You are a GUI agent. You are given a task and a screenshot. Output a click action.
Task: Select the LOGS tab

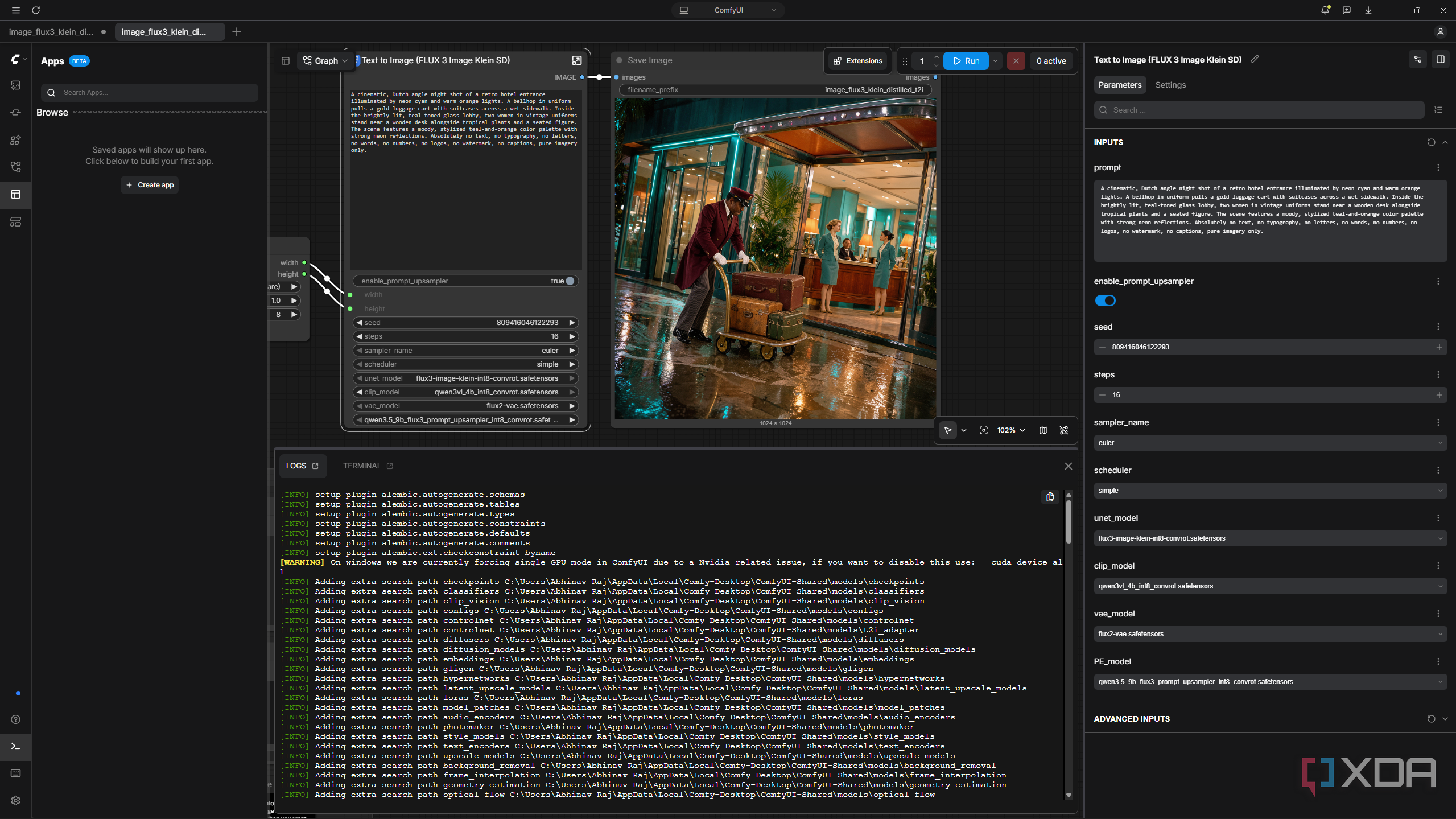302,466
